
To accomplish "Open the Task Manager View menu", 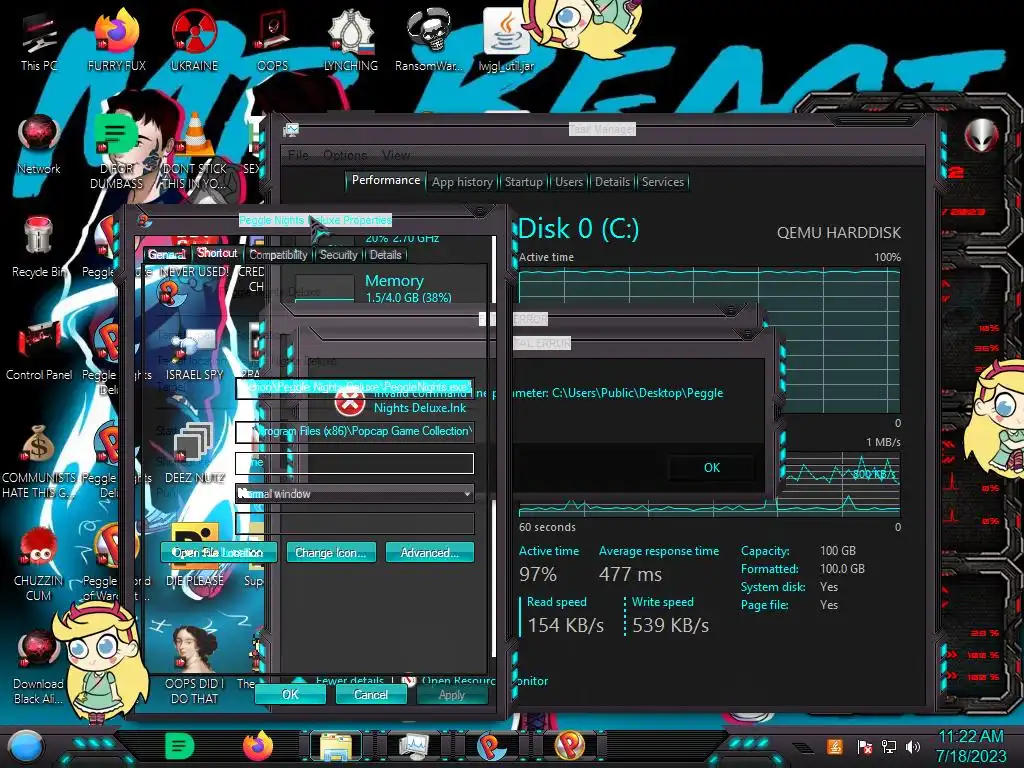I will 395,155.
